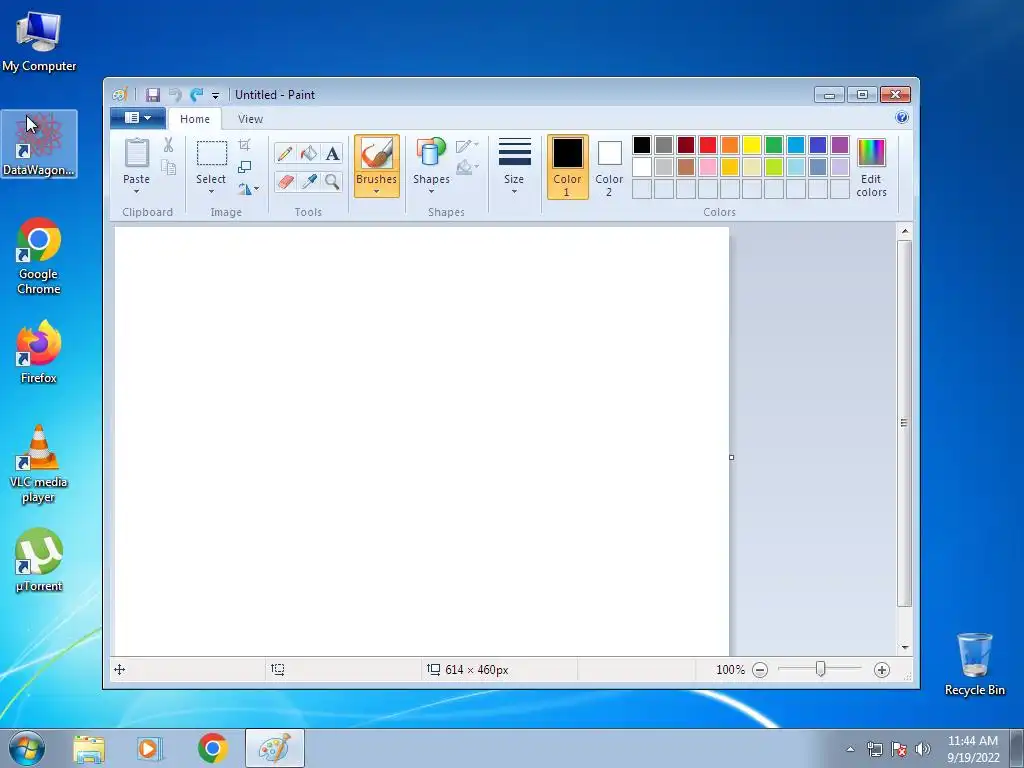Open the Paint file menu button
Screen dimensions: 1024x768
tap(138, 118)
